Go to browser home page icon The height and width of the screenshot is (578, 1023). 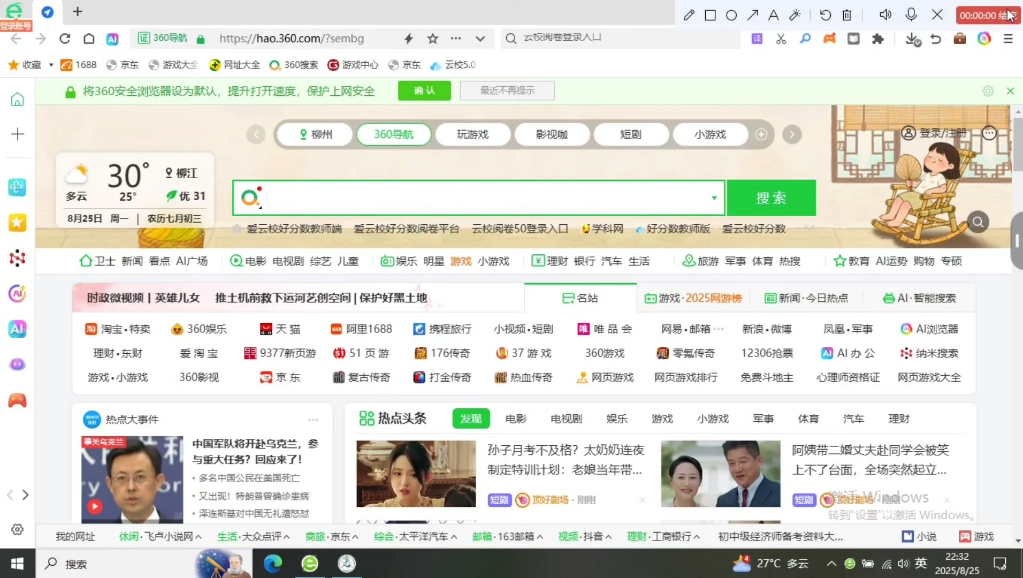click(x=89, y=38)
